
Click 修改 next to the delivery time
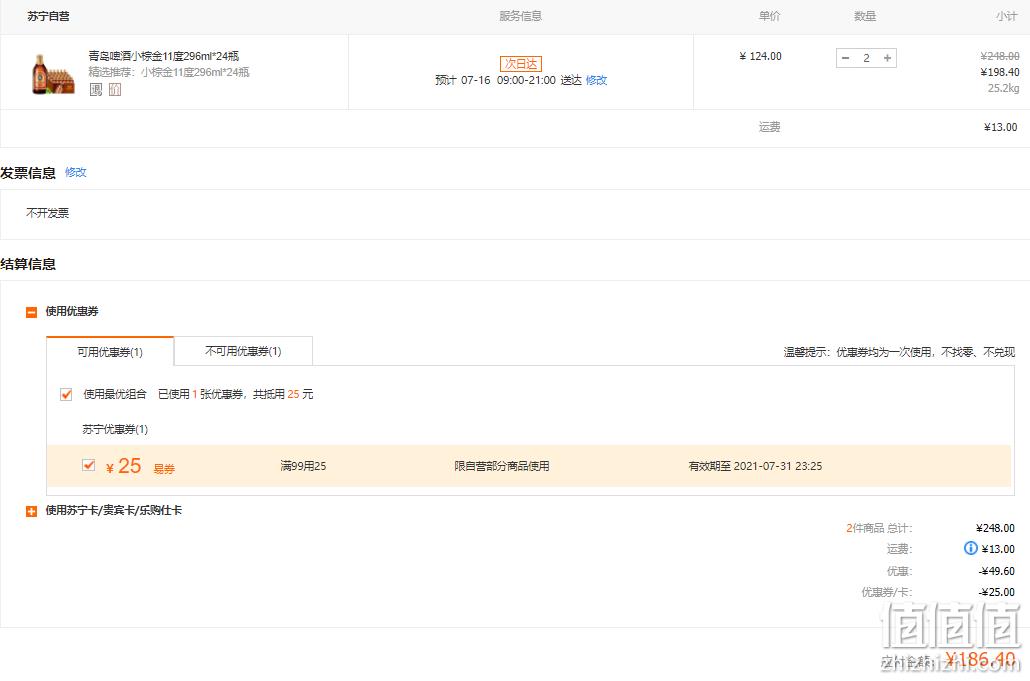pos(596,80)
